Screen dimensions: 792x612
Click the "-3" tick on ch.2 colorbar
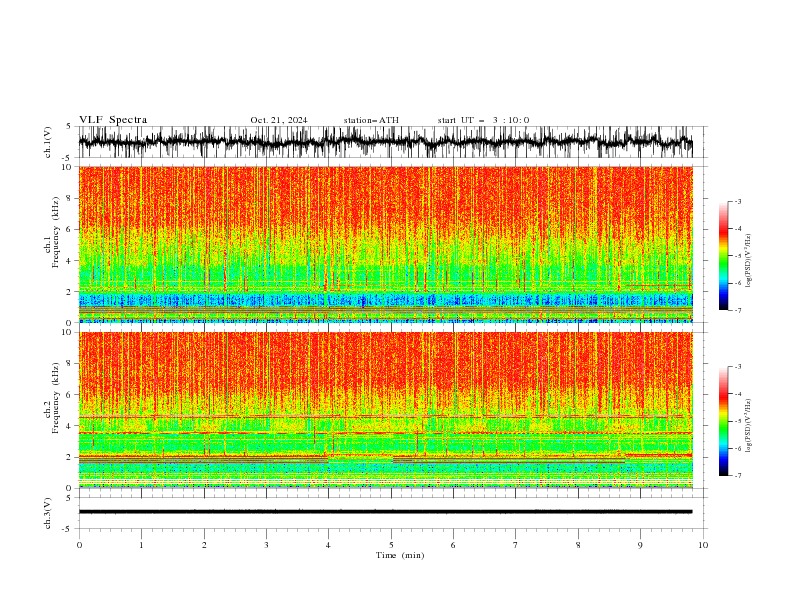coord(737,367)
